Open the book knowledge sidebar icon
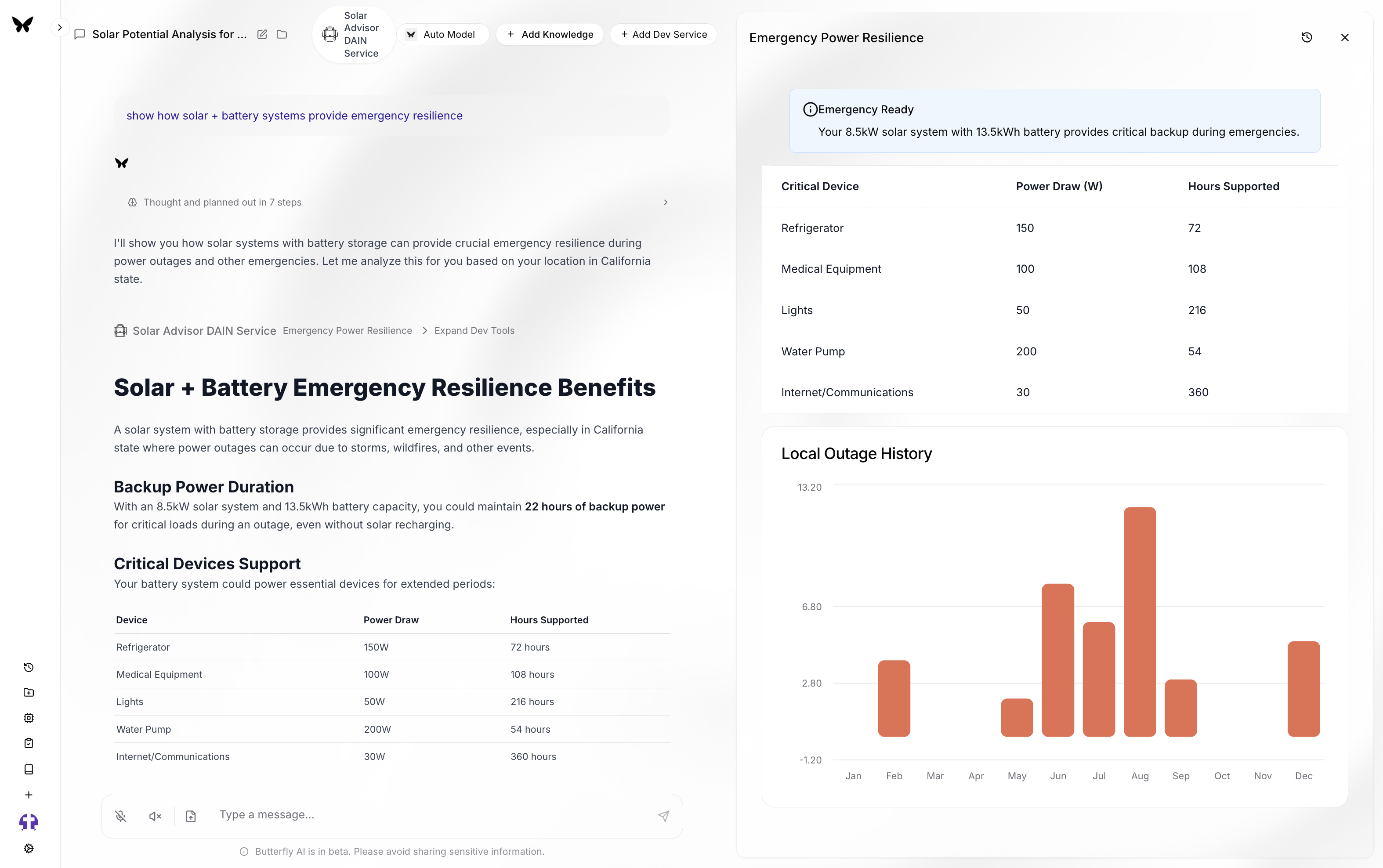 coord(29,769)
